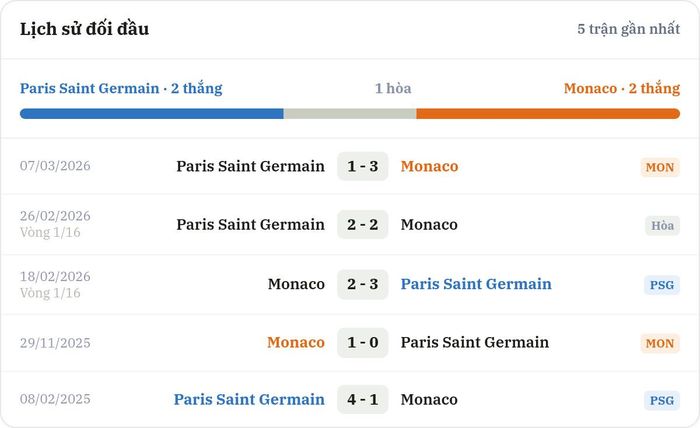Click the PSG badge on 08/02/2025 match

(x=662, y=400)
